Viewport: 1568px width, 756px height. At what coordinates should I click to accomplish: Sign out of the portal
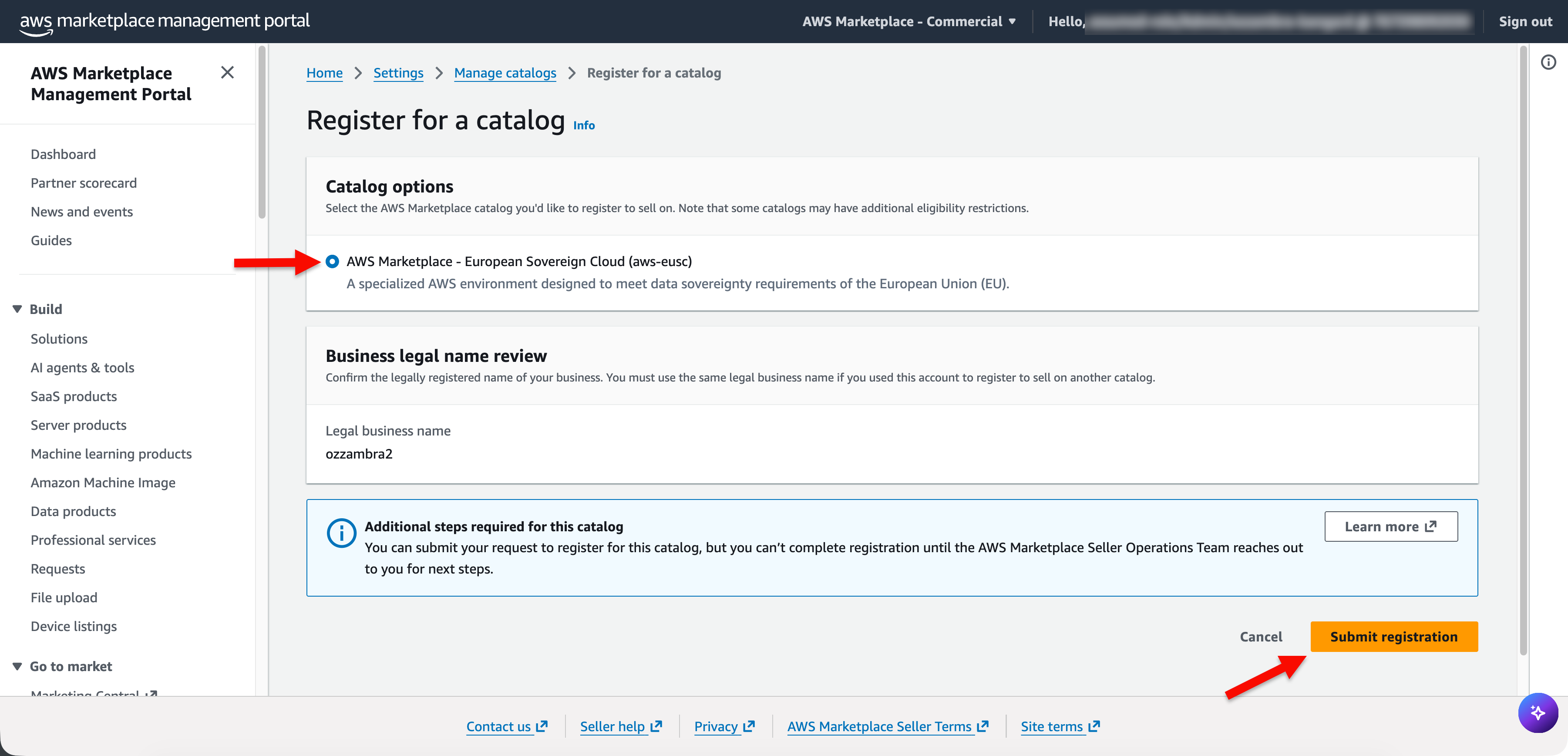[1525, 22]
